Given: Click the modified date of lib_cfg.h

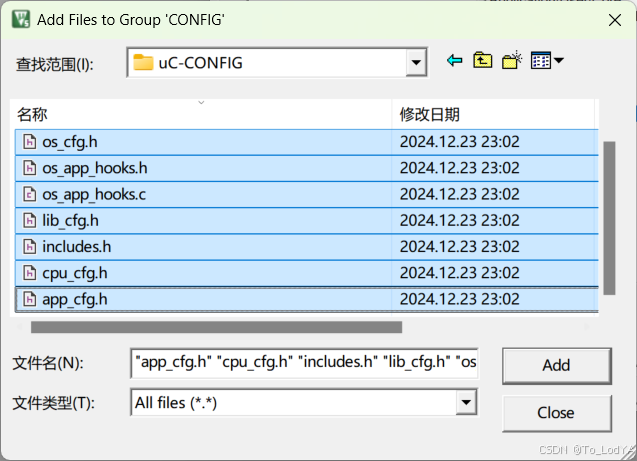Looking at the screenshot, I should click(459, 220).
